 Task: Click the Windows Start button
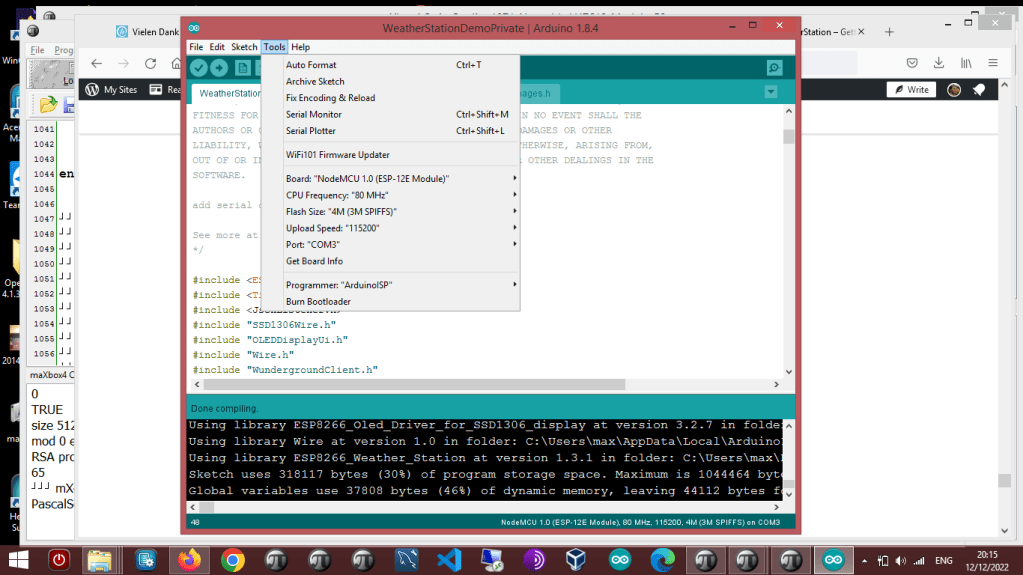pos(18,560)
